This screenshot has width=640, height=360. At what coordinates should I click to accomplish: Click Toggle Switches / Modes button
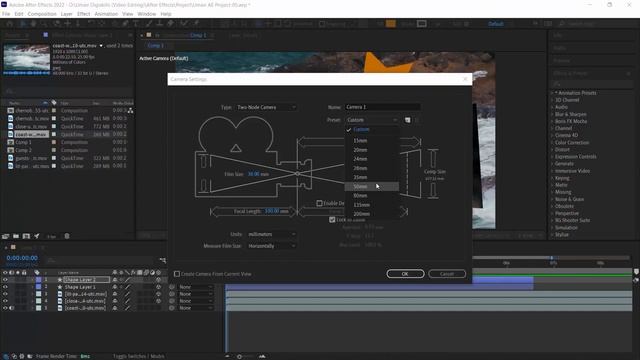138,356
